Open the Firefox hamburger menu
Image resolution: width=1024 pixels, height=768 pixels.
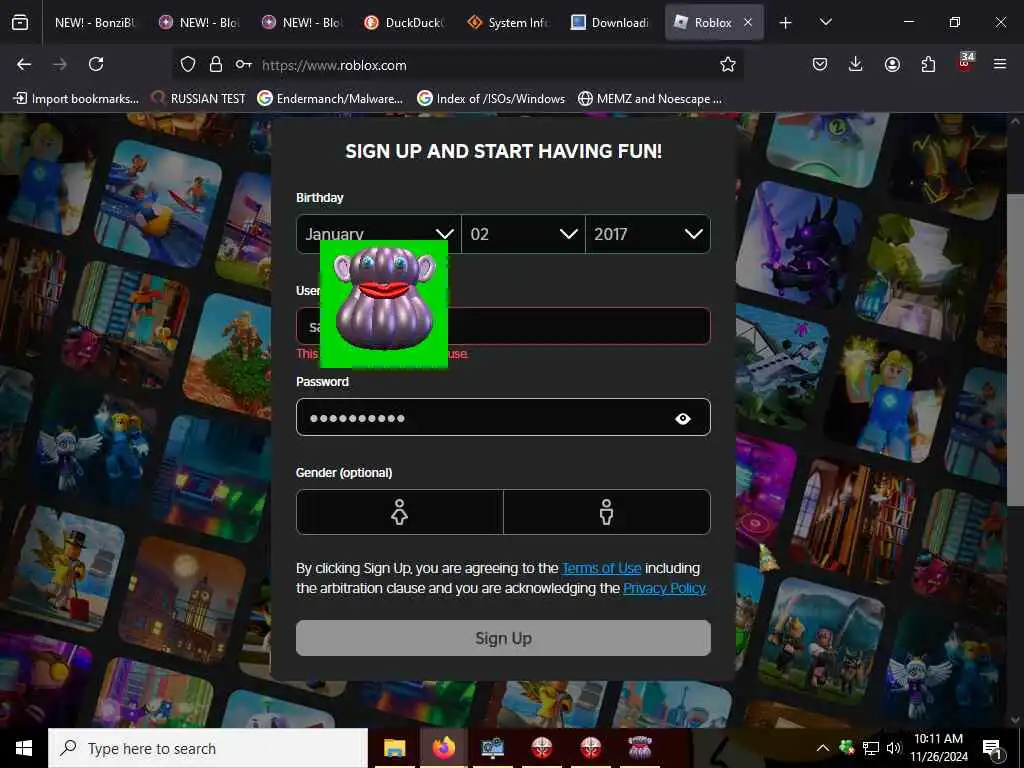coord(1000,64)
